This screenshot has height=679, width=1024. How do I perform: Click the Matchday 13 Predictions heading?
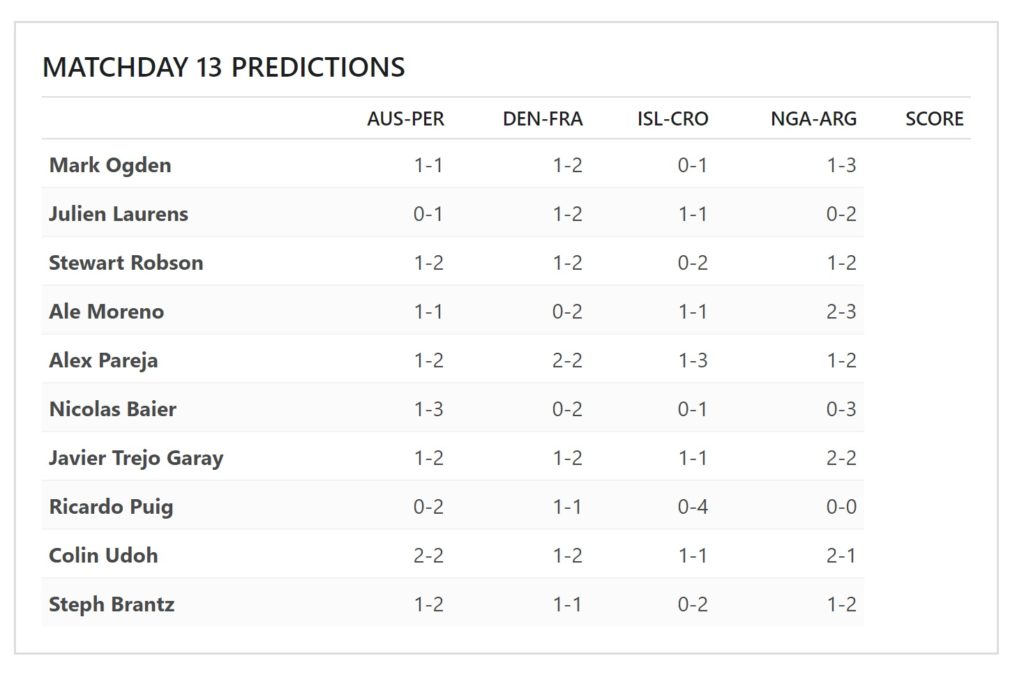pos(223,67)
